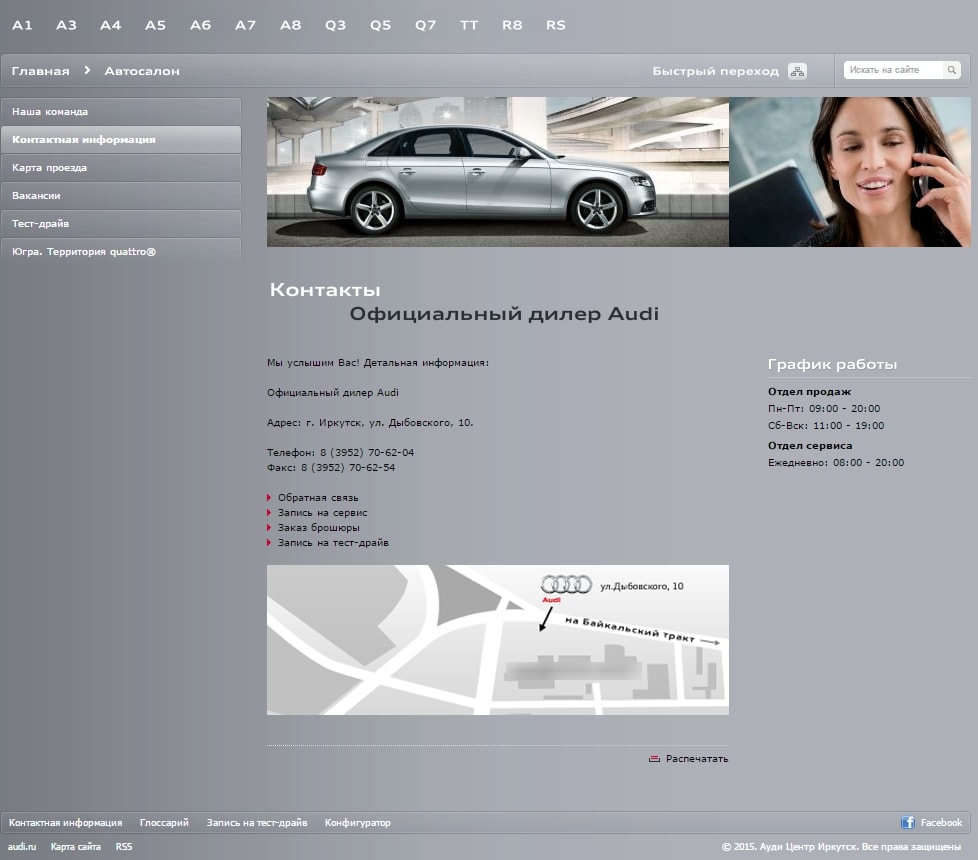
Task: Click Распечатать to print the page
Action: 697,759
